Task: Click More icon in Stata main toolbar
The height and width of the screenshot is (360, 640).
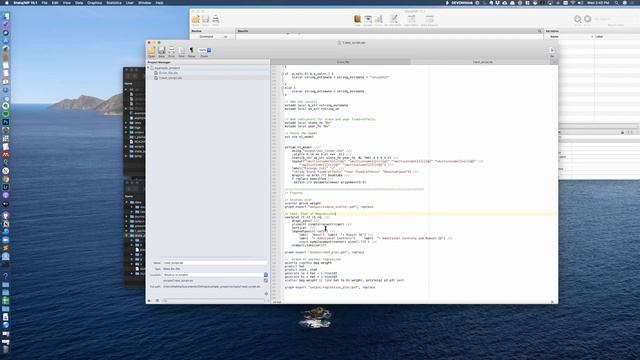Action: pyautogui.click(x=578, y=20)
